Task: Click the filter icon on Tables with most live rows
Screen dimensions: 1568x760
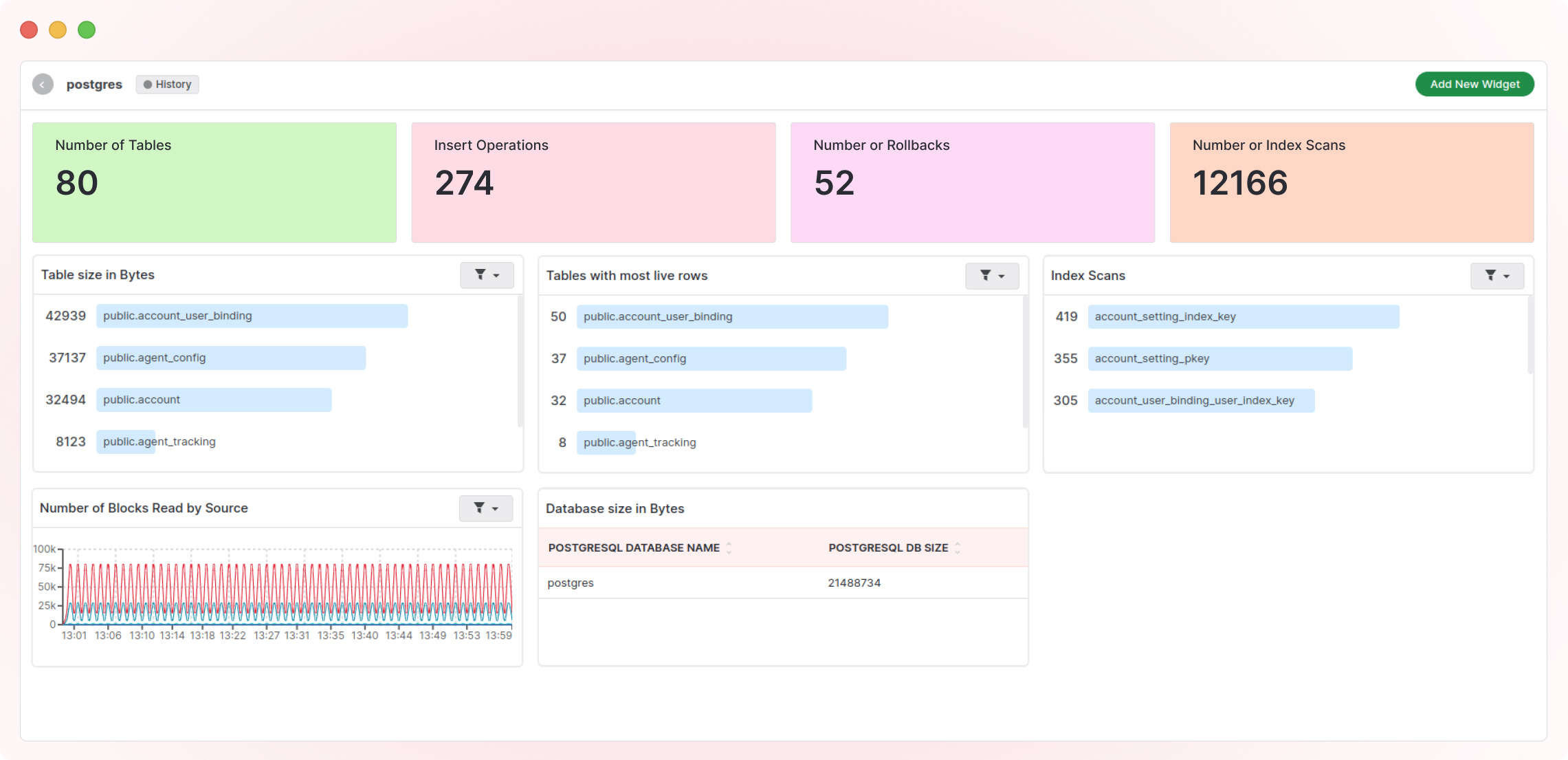Action: click(987, 276)
